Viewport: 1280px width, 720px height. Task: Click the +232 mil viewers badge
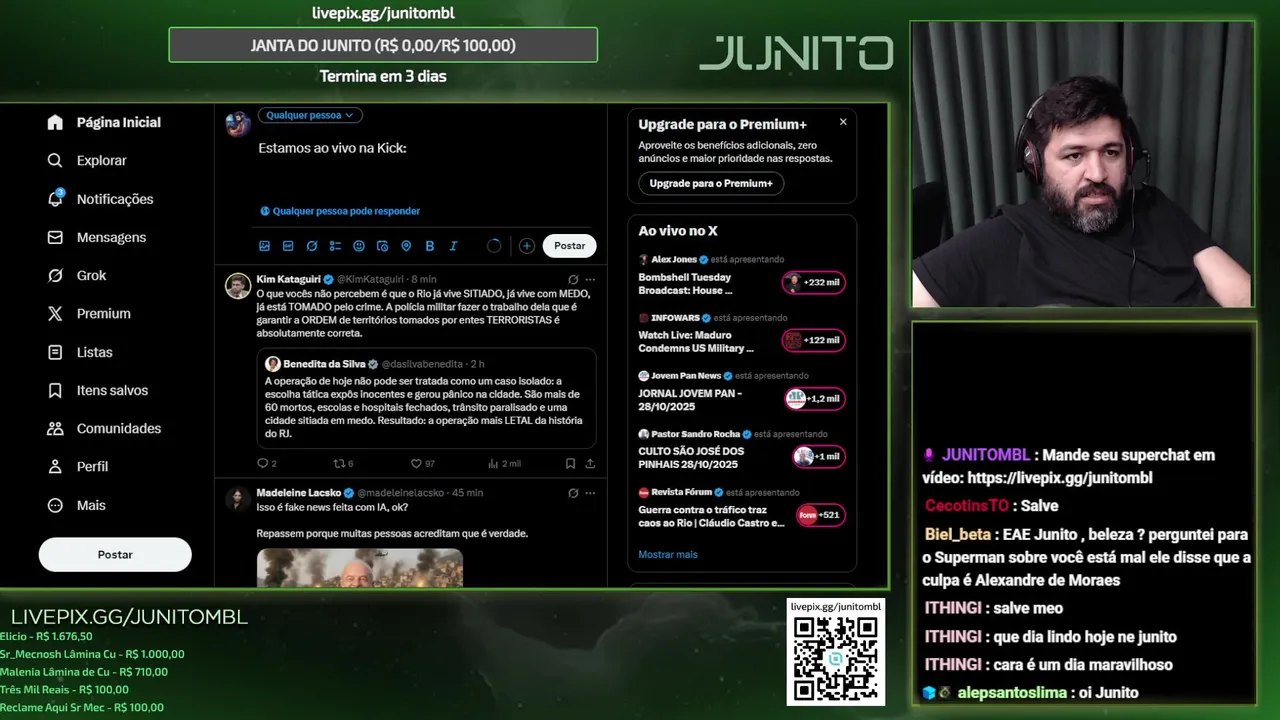(x=814, y=283)
